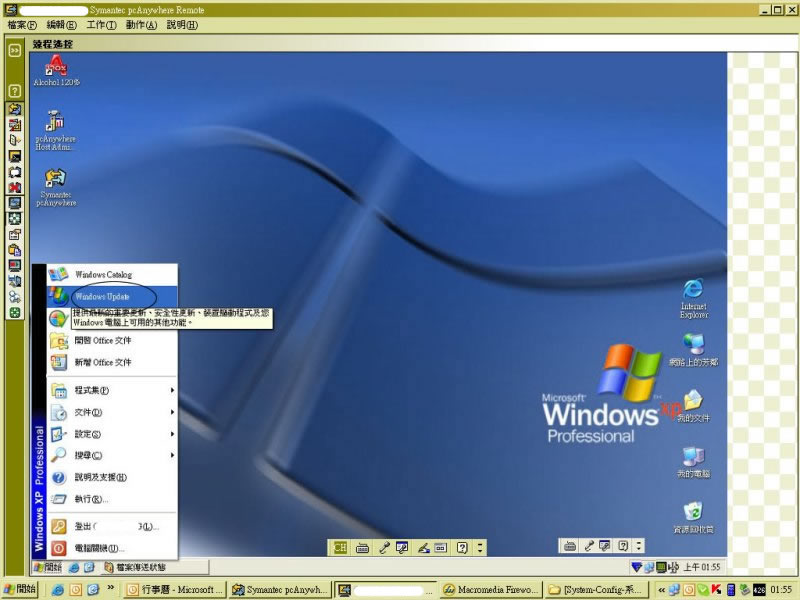Click microphone icon on the left IME bar
Viewport: 800px width, 600px height.
[384, 548]
